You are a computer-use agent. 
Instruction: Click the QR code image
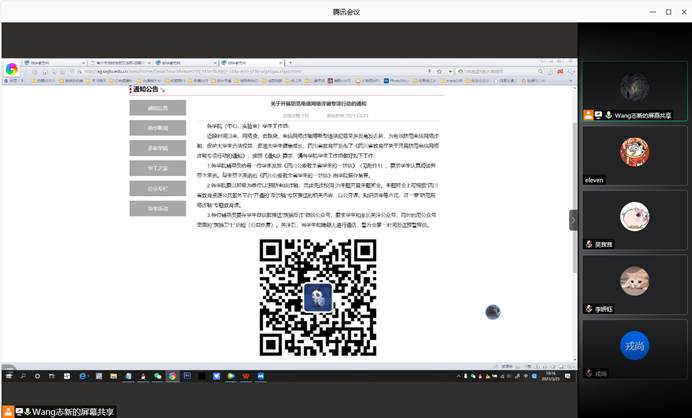click(x=317, y=298)
